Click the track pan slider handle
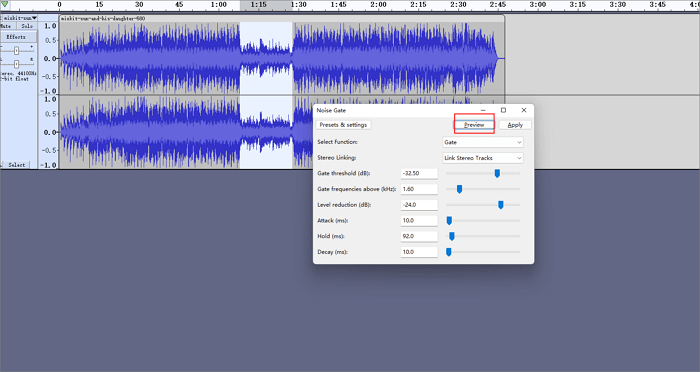Viewport: 700px width, 372px height. pyautogui.click(x=17, y=64)
